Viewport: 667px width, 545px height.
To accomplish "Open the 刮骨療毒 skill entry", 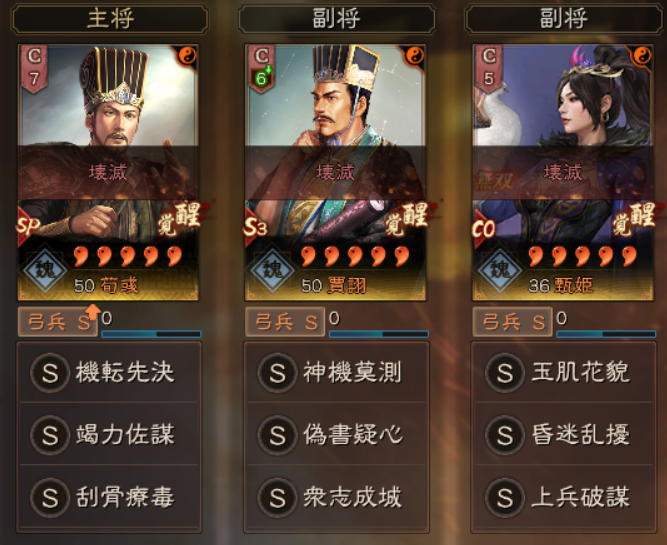I will [109, 497].
